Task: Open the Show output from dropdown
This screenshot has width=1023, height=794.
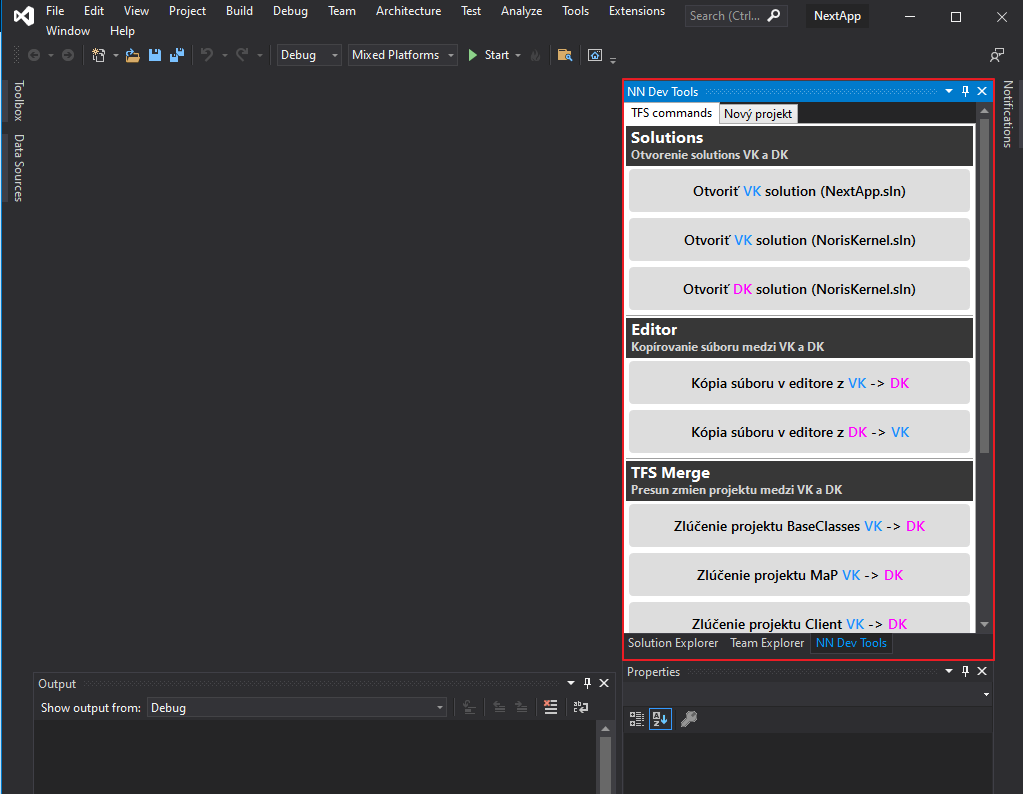Action: pos(297,707)
